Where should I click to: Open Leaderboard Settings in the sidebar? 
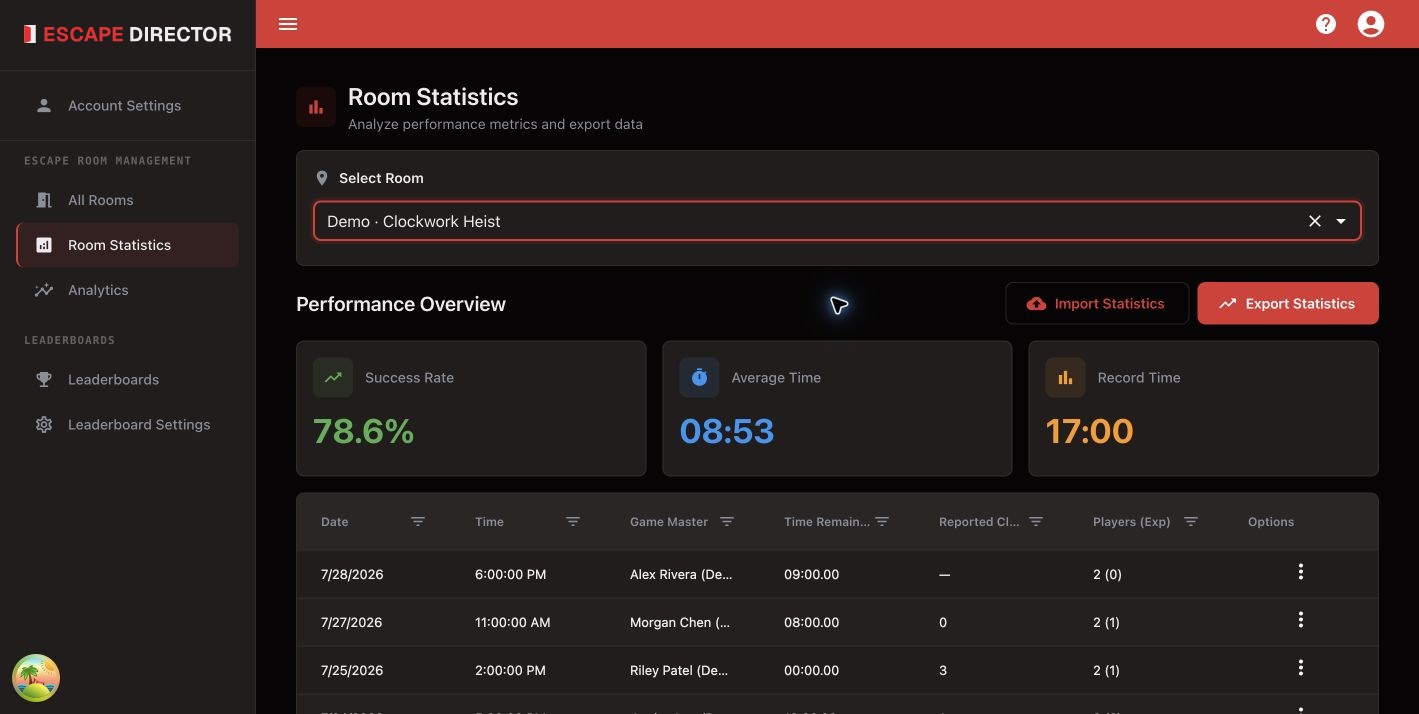127,425
